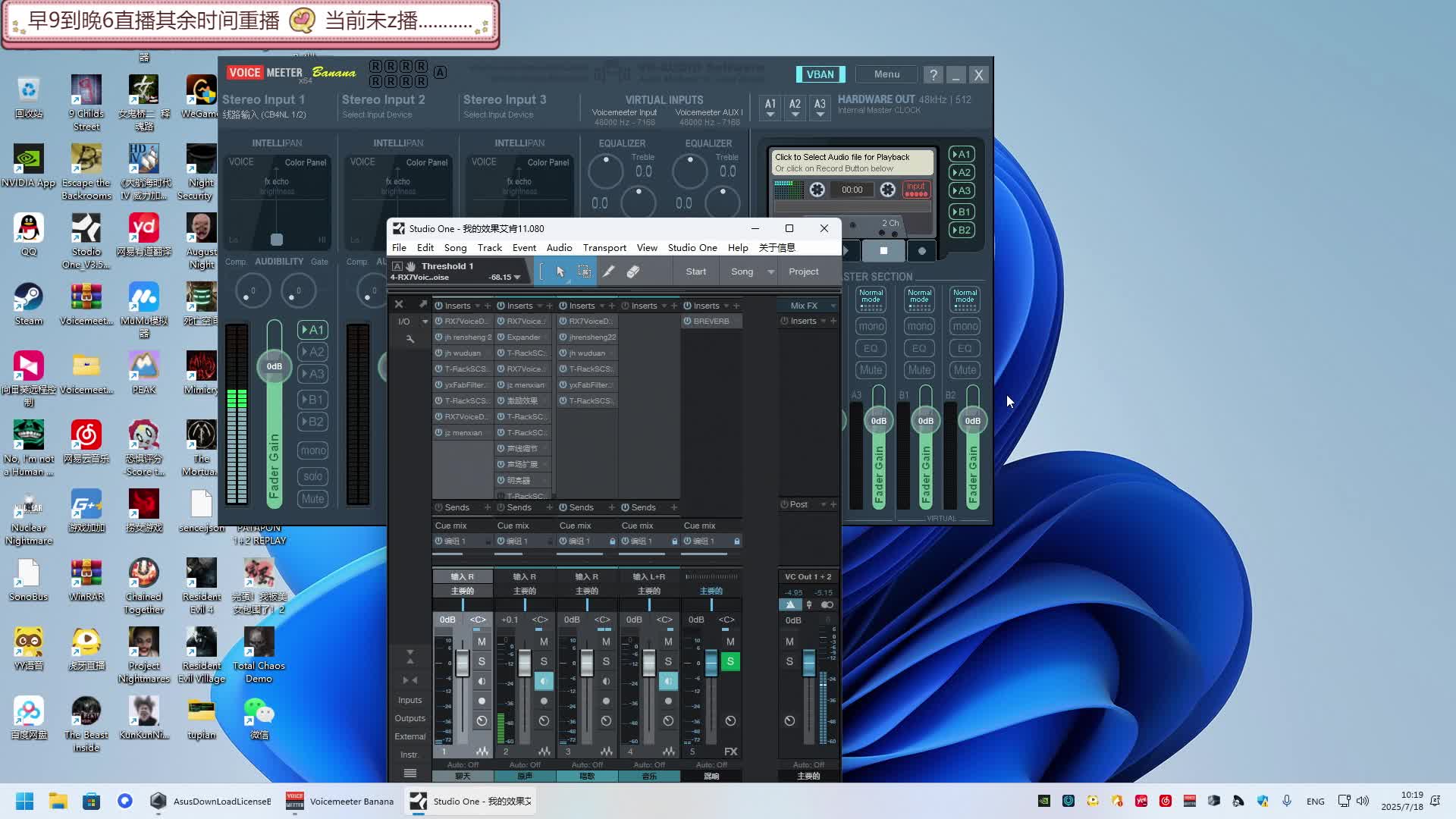Record-arm mixer channel 1
1456x819 pixels.
[x=482, y=701]
